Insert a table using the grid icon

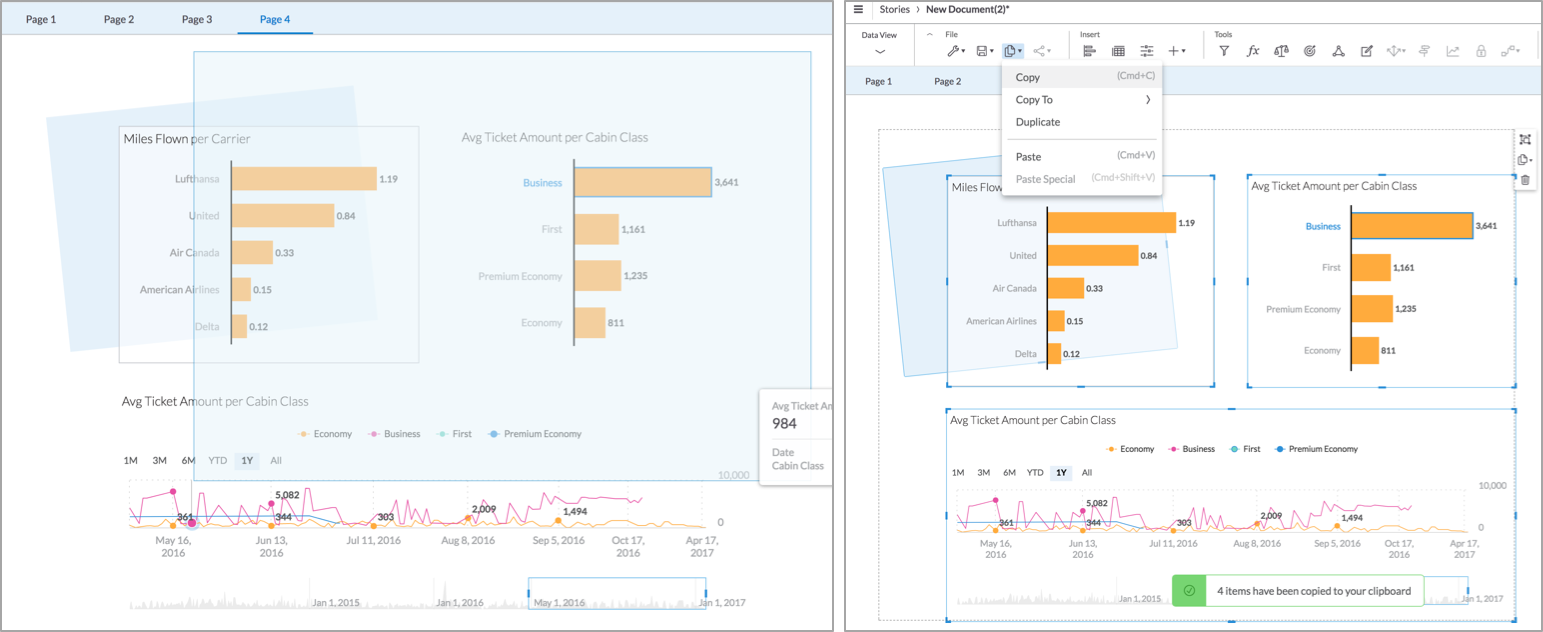1118,51
